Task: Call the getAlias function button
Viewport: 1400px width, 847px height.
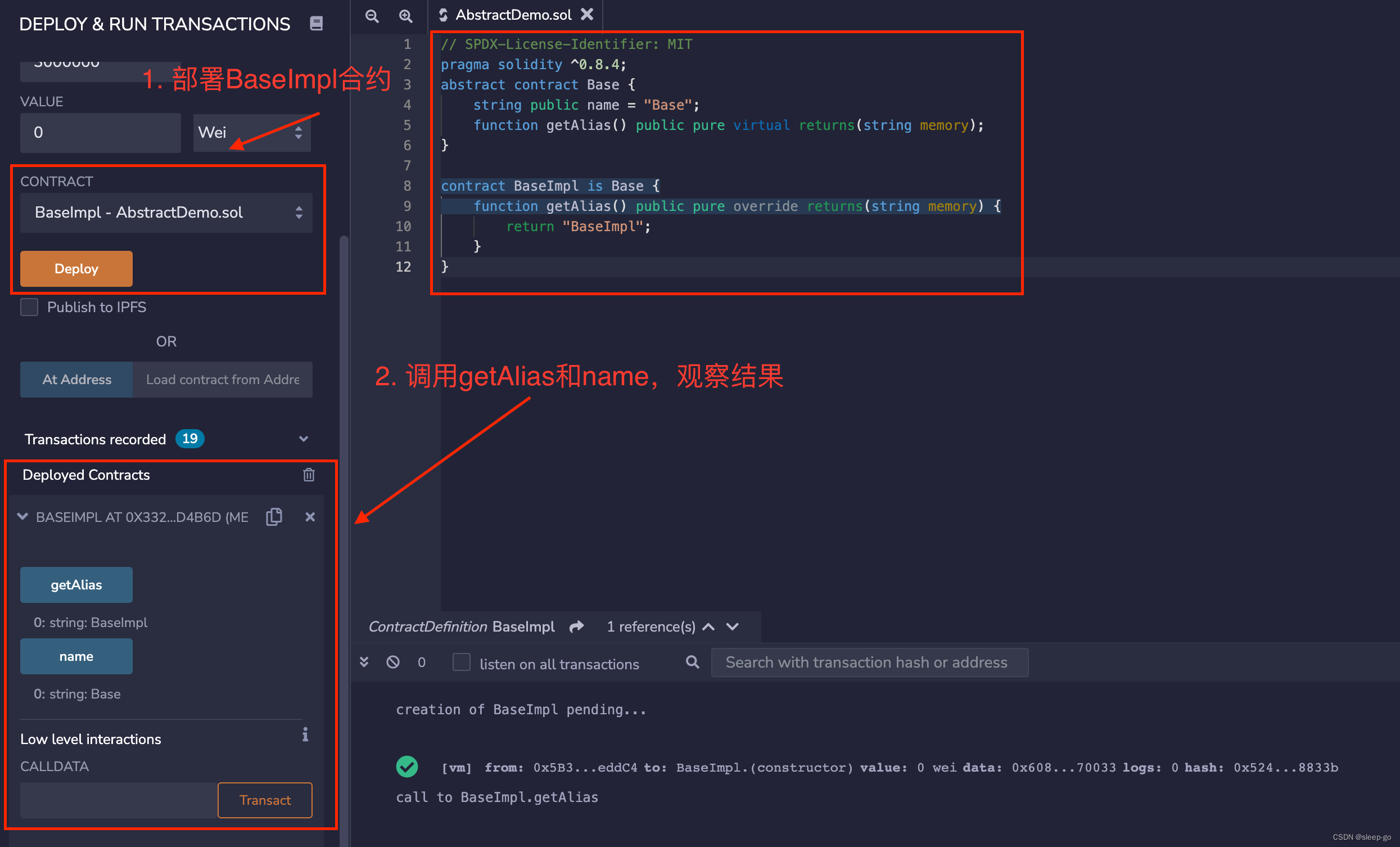Action: coord(75,584)
